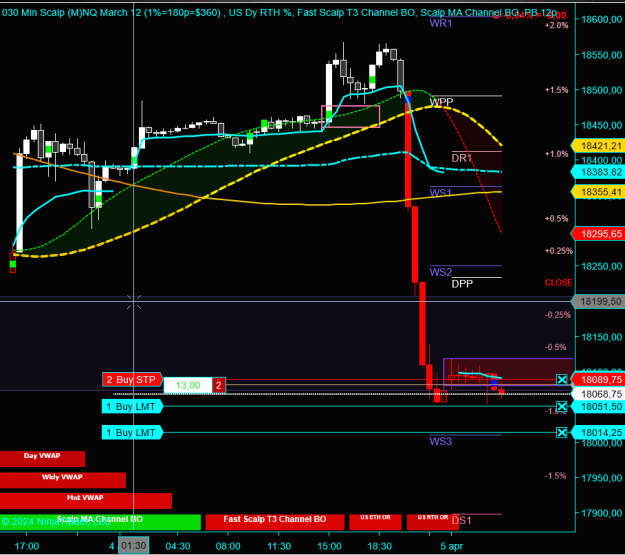The height and width of the screenshot is (555, 625).
Task: Click the Mnt VWAP status bar
Action: (86, 501)
